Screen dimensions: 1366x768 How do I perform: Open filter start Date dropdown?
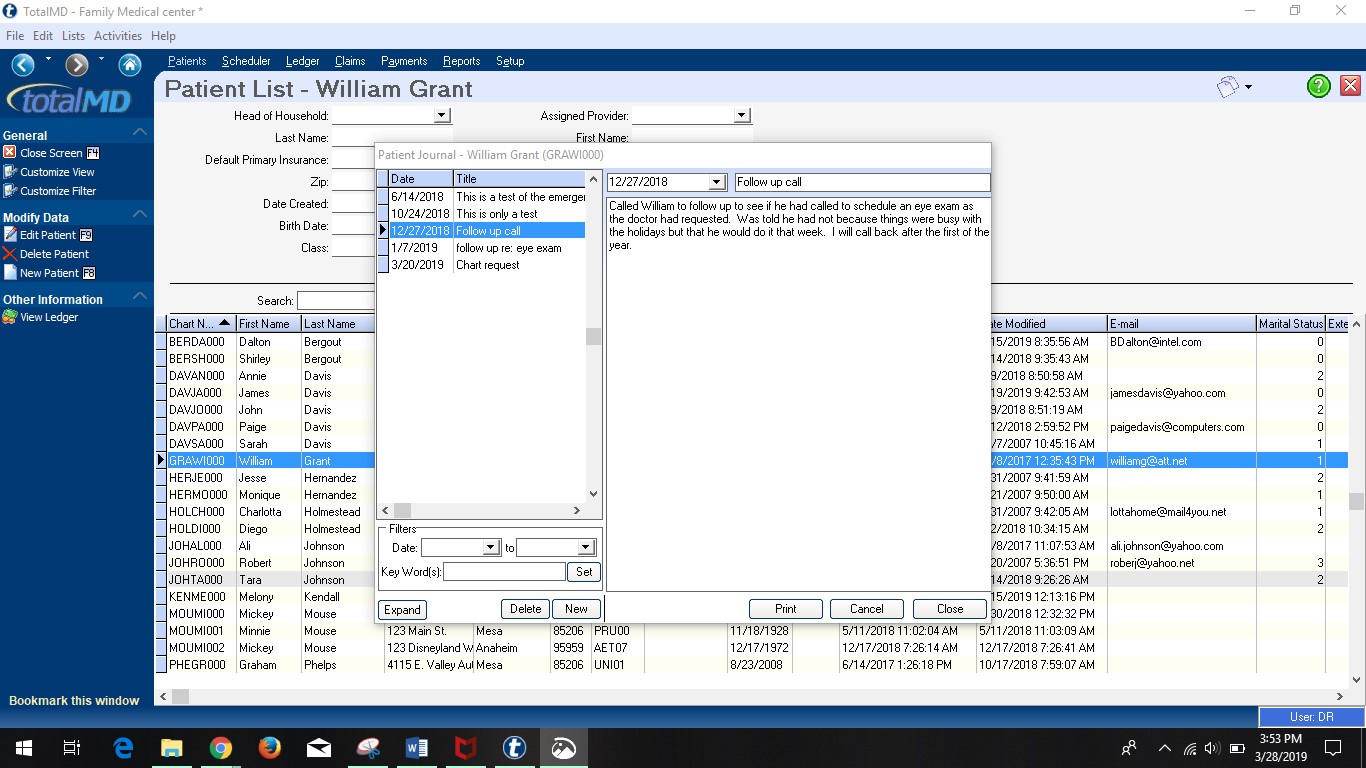(491, 547)
